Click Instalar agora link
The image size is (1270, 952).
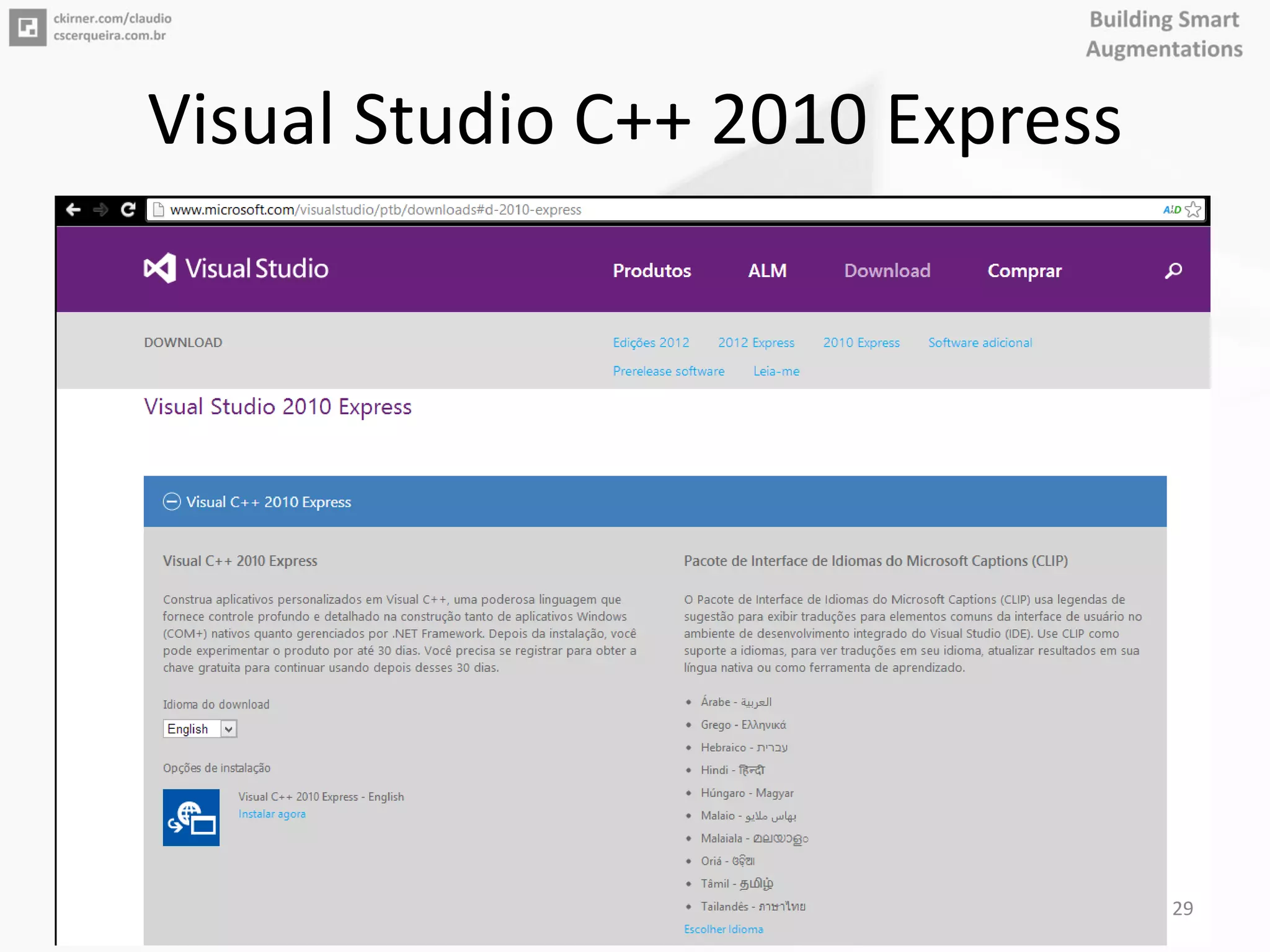pos(272,814)
